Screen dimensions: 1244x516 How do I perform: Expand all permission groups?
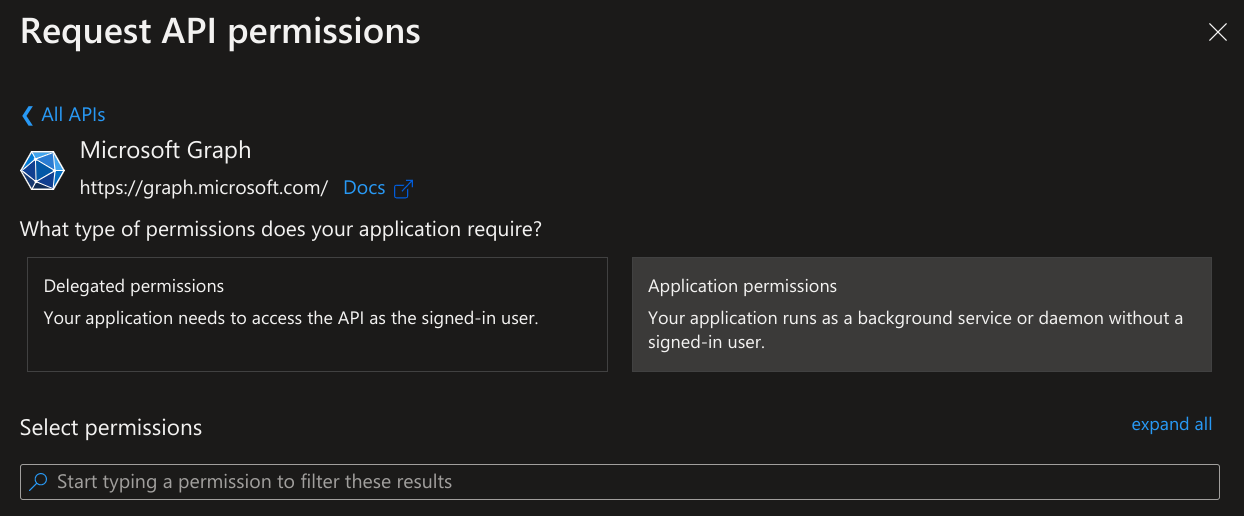(x=1171, y=424)
